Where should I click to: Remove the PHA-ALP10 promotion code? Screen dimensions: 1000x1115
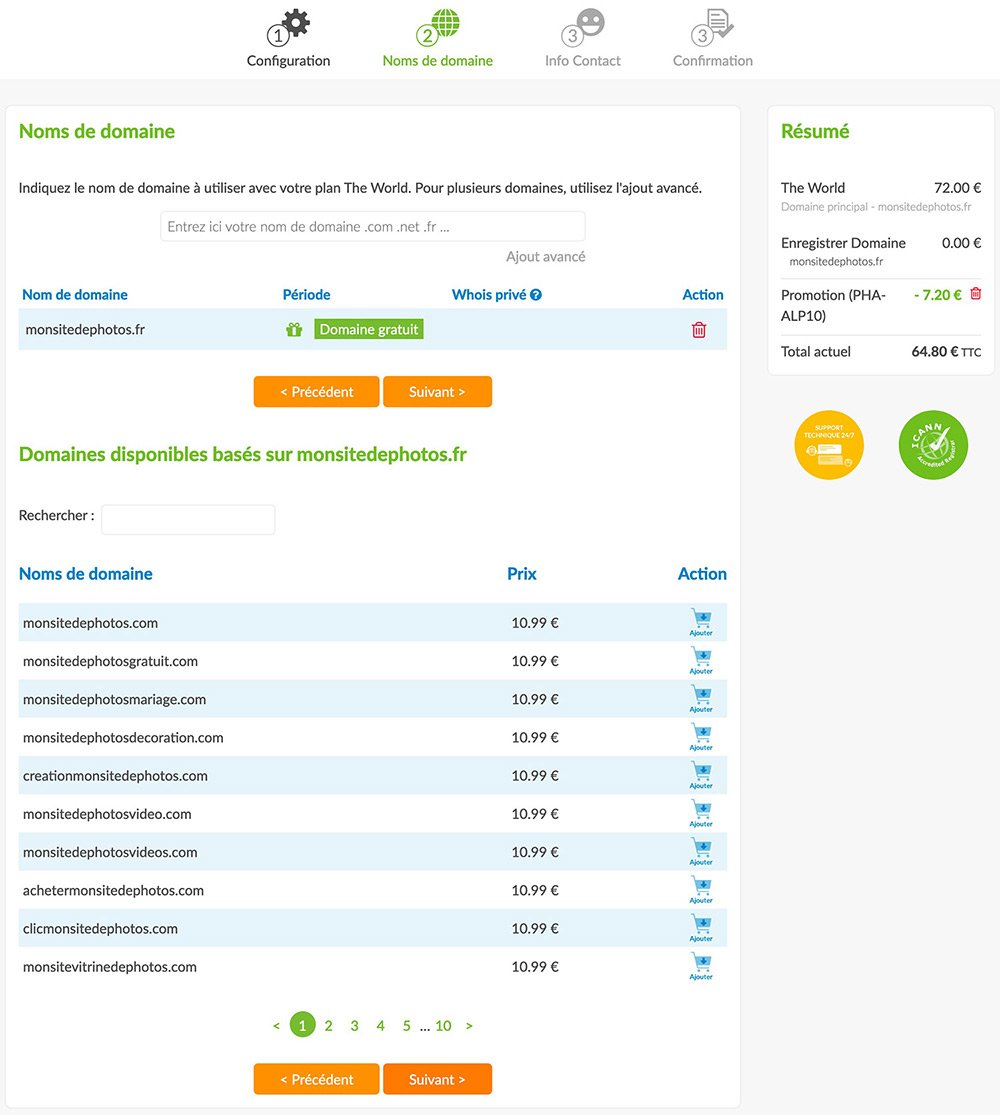coord(976,294)
